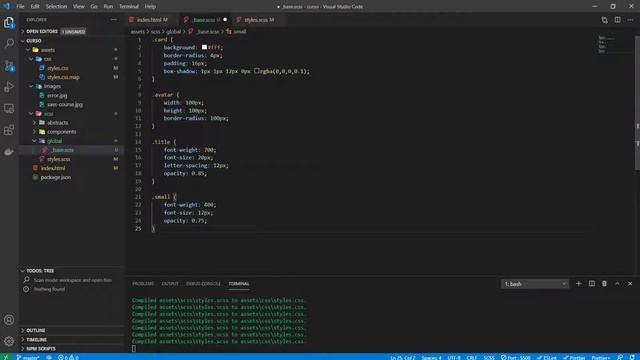Add a new terminal with plus icon

point(578,284)
